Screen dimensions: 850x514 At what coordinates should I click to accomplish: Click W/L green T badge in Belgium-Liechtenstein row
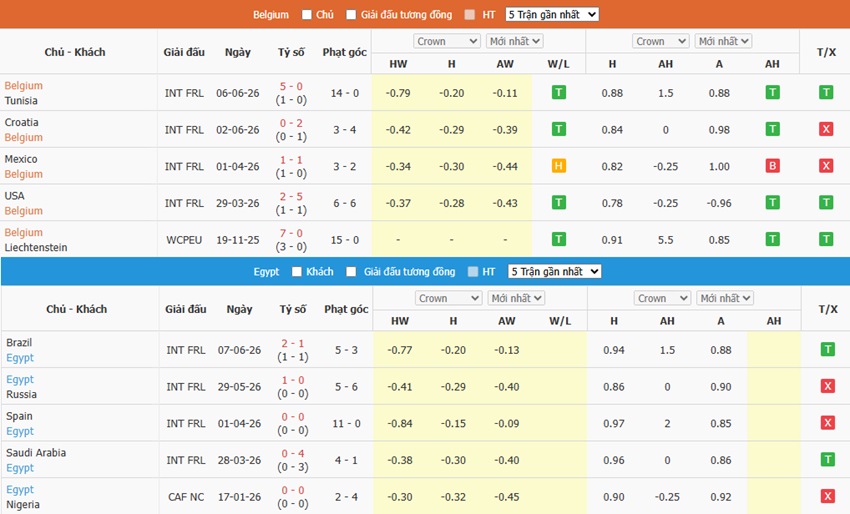tap(558, 239)
